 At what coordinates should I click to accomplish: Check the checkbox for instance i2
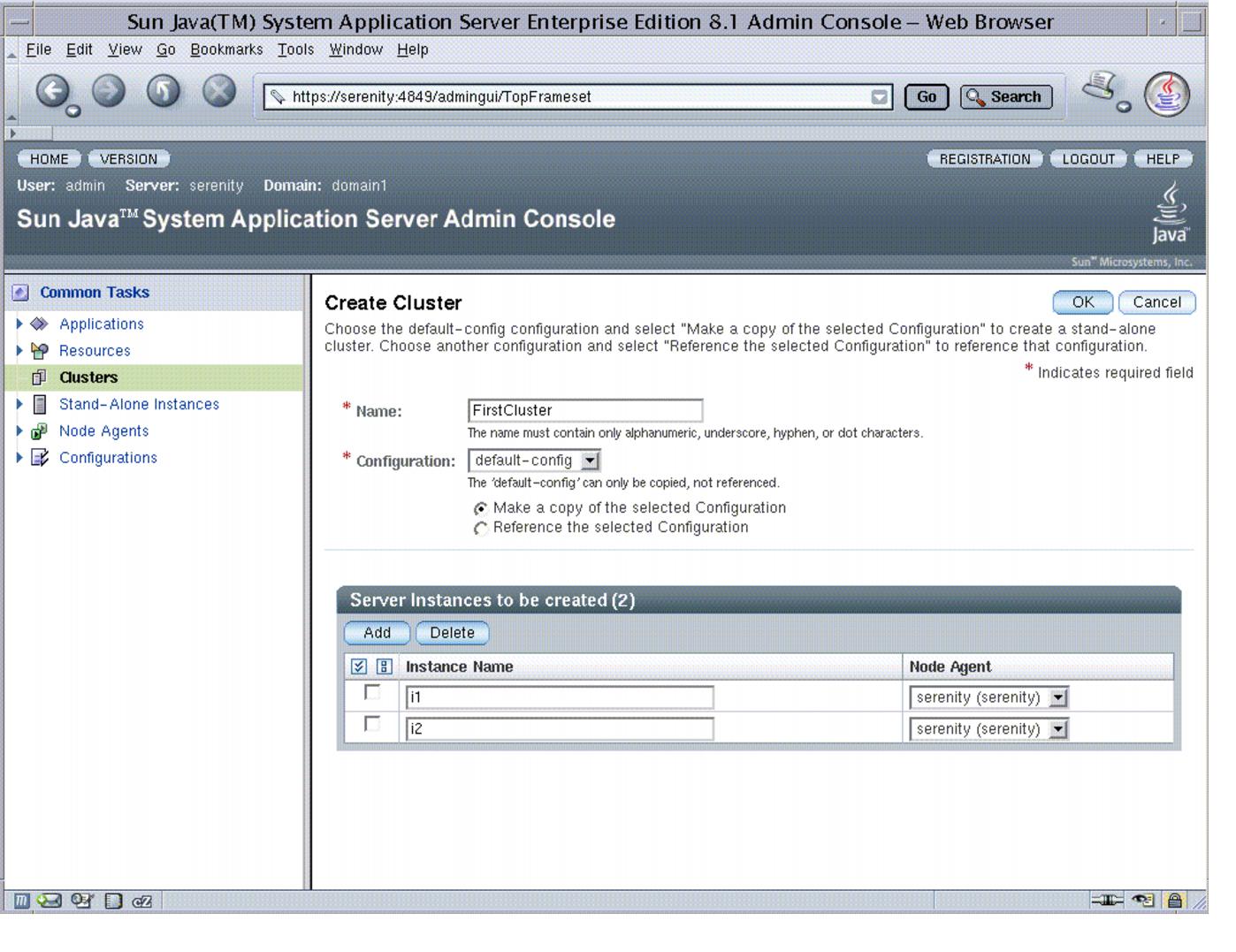pos(372,724)
